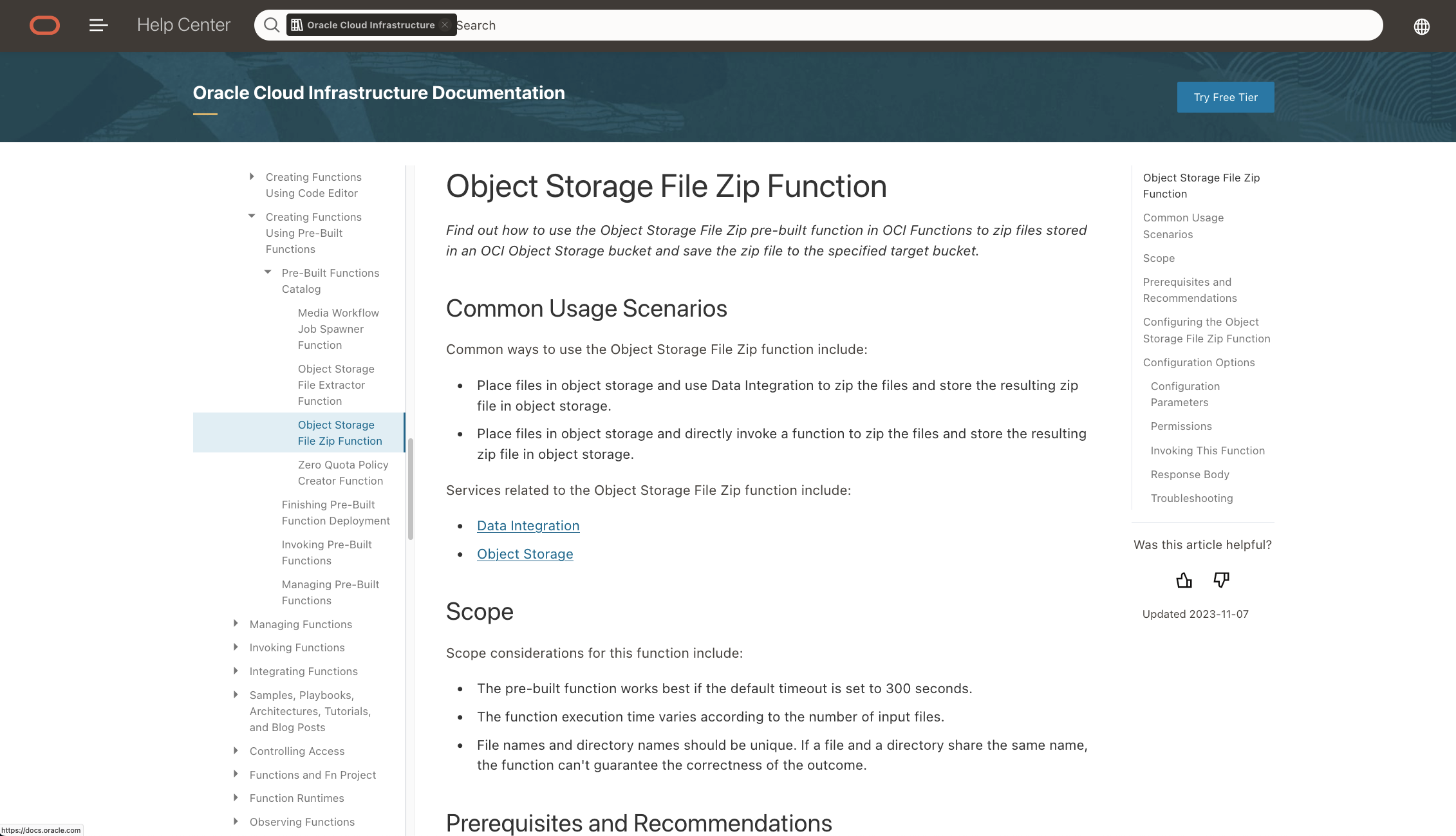Remove the Oracle Cloud Infrastructure search filter chip
Image resolution: width=1456 pixels, height=836 pixels.
(445, 24)
